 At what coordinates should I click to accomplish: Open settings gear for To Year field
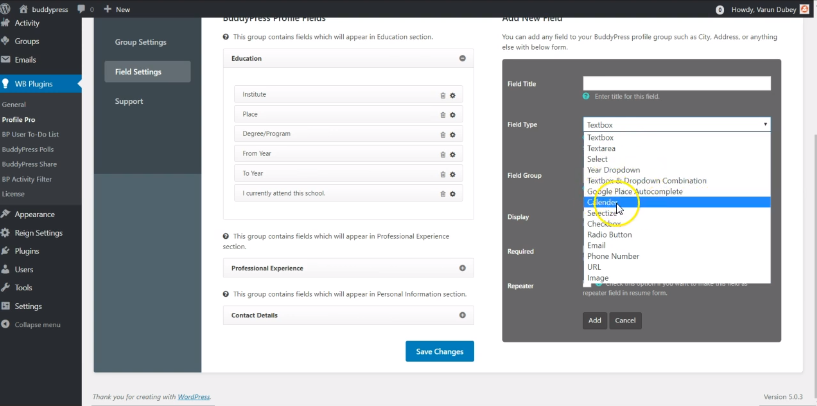(x=453, y=174)
